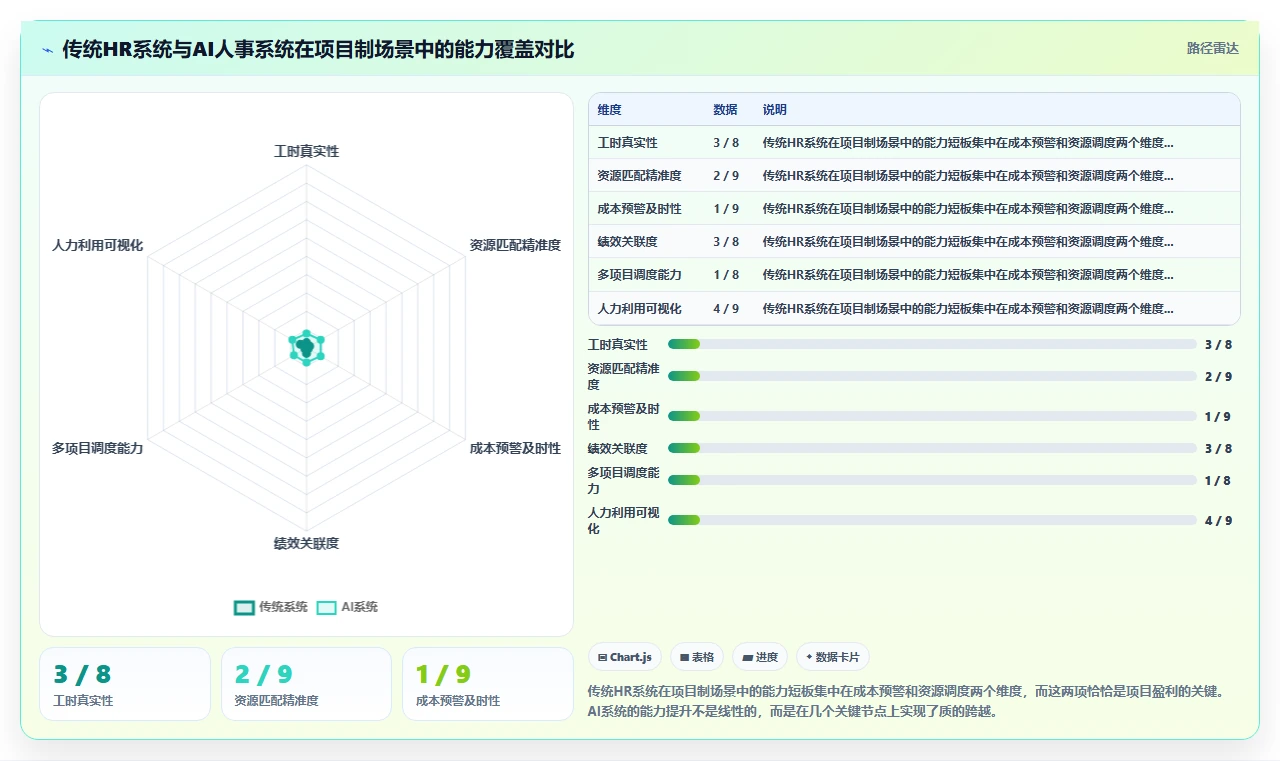Image resolution: width=1280 pixels, height=761 pixels.
Task: Click the 1 / 9 成本预警及时性 stat card
Action: pyautogui.click(x=488, y=684)
